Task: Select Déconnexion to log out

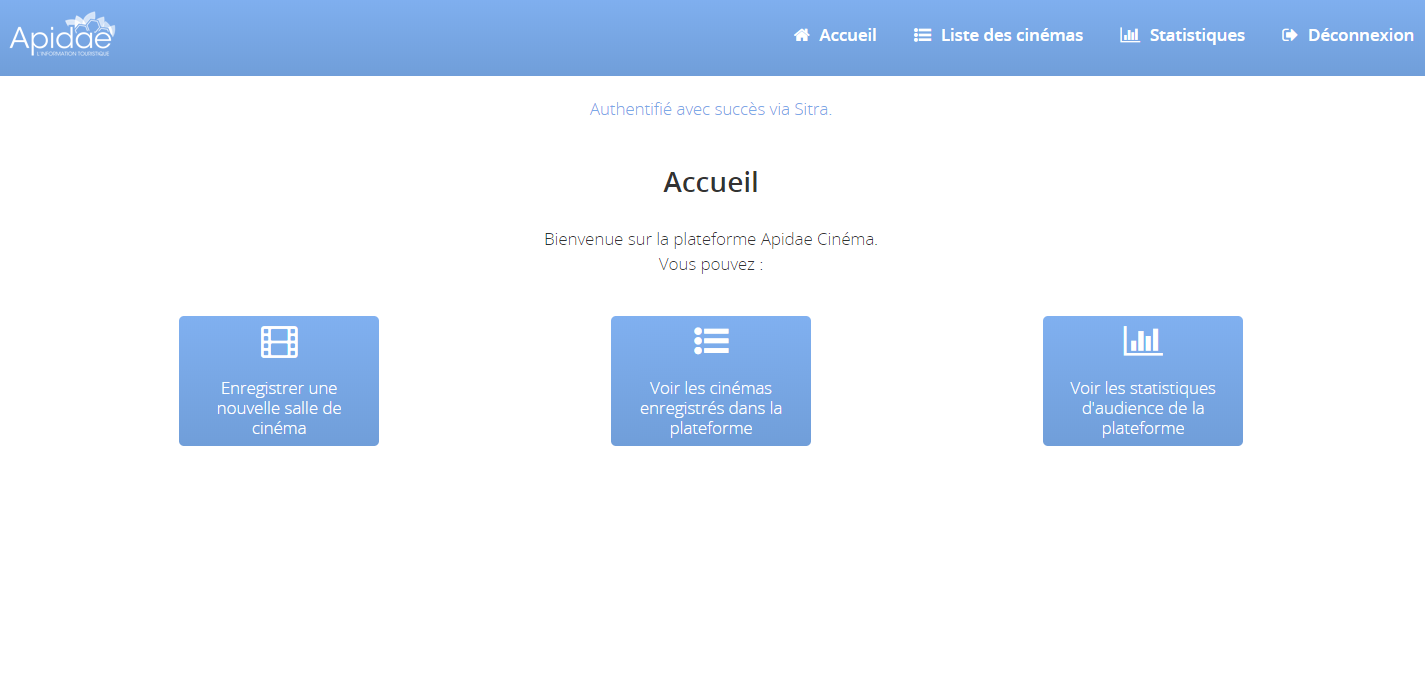Action: point(1348,35)
